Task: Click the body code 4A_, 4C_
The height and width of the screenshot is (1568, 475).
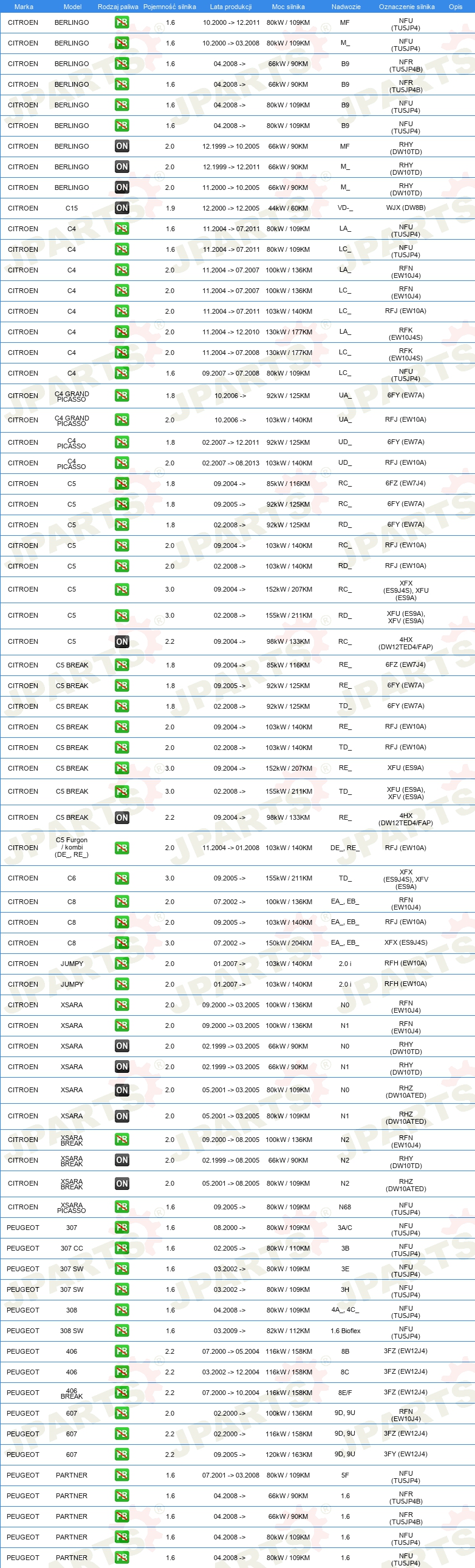Action: (x=345, y=1310)
